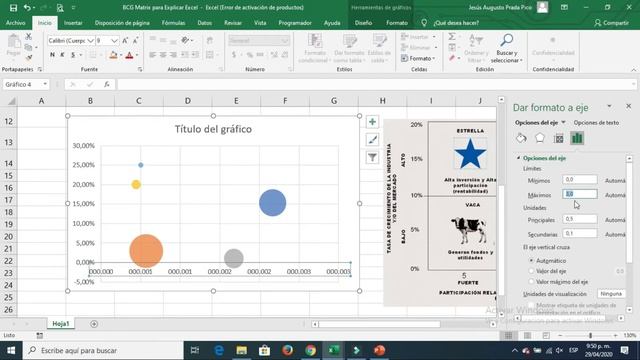Open the font size dropdown
The width and height of the screenshot is (640, 360).
(114, 41)
